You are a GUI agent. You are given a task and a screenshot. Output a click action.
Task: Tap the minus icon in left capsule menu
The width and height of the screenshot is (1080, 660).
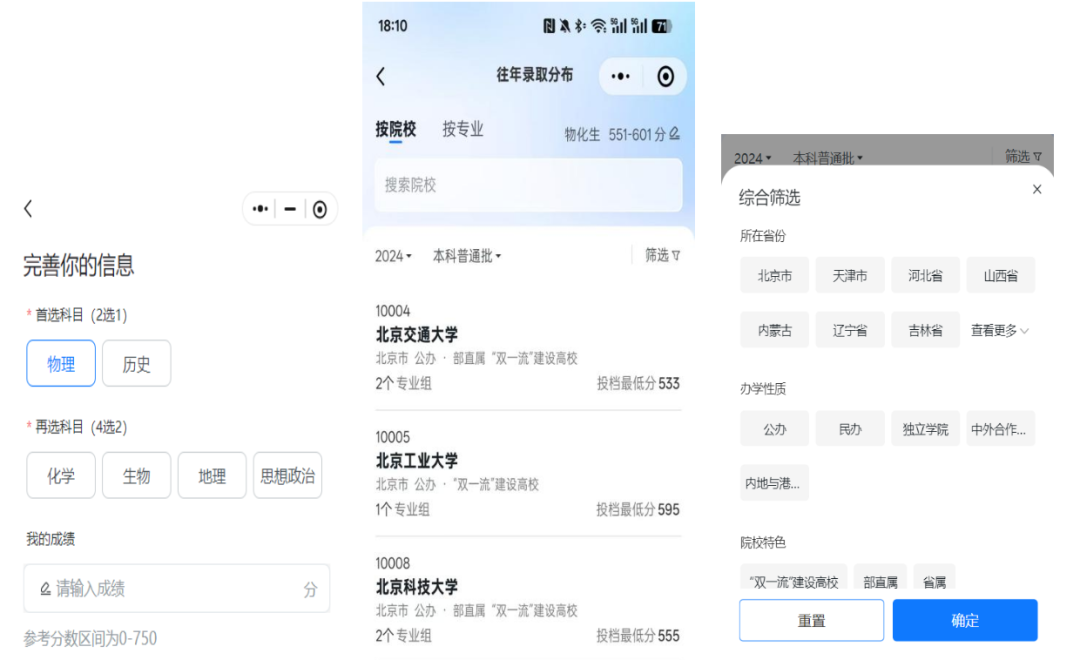coord(291,209)
